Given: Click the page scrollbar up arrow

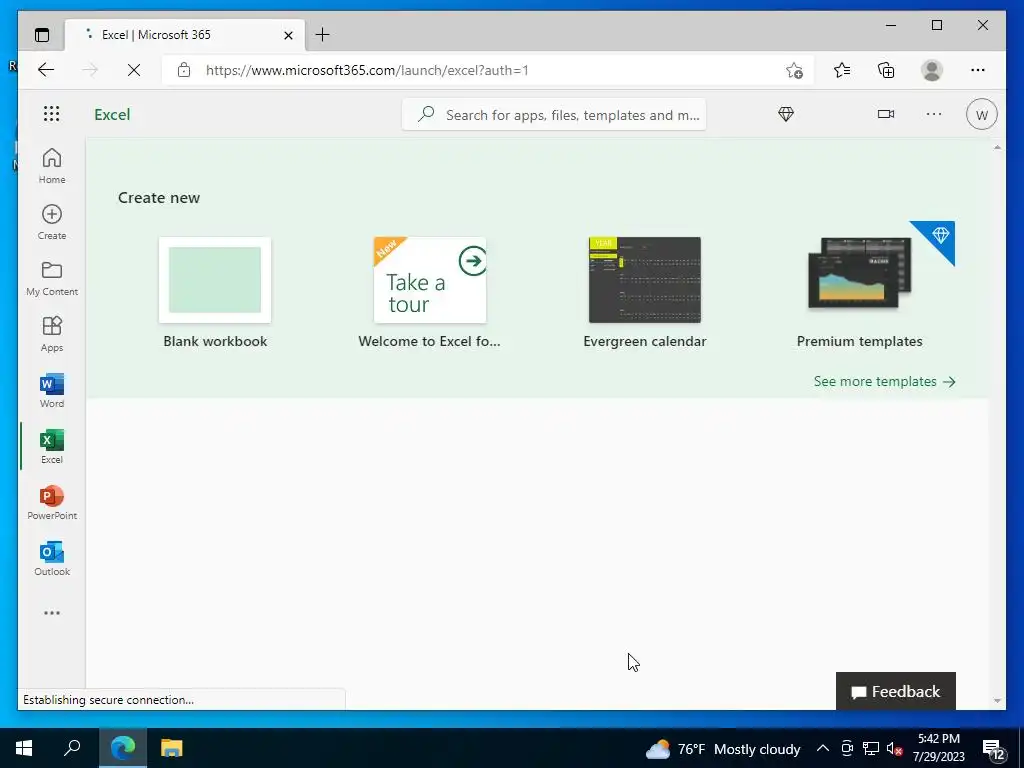Looking at the screenshot, I should coord(997,148).
